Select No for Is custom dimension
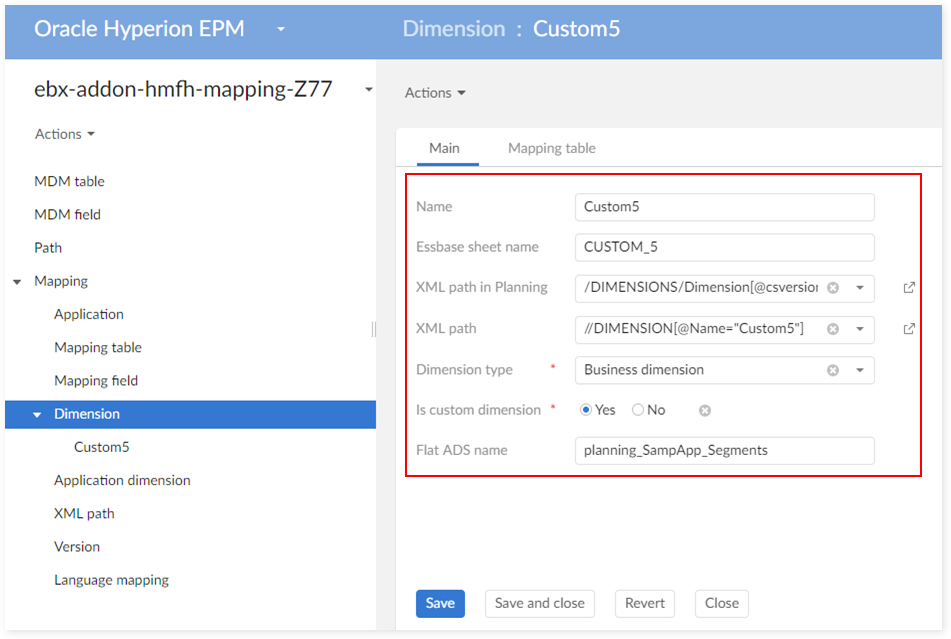 pos(638,410)
